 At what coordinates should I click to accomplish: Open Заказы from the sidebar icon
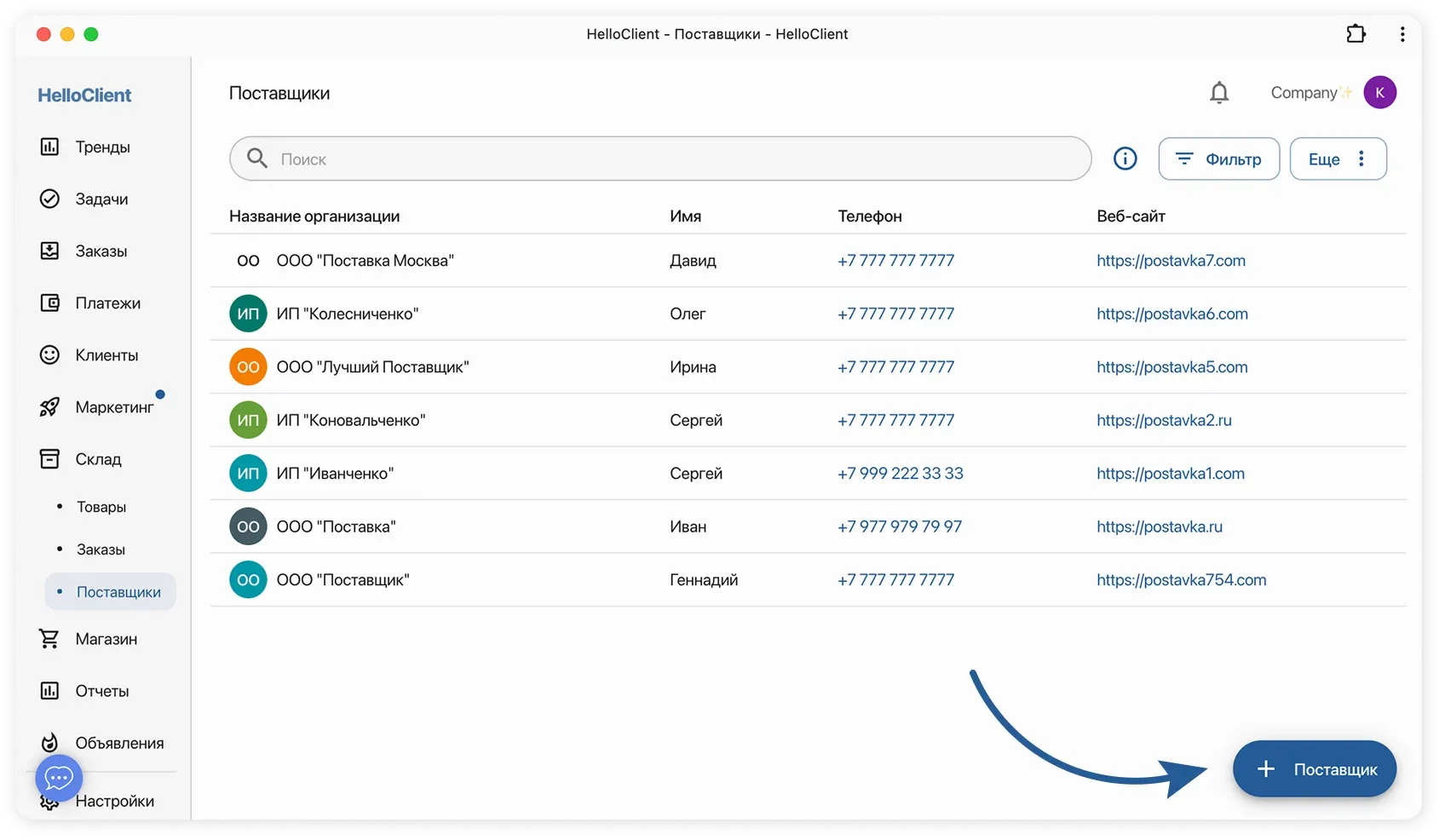49,250
